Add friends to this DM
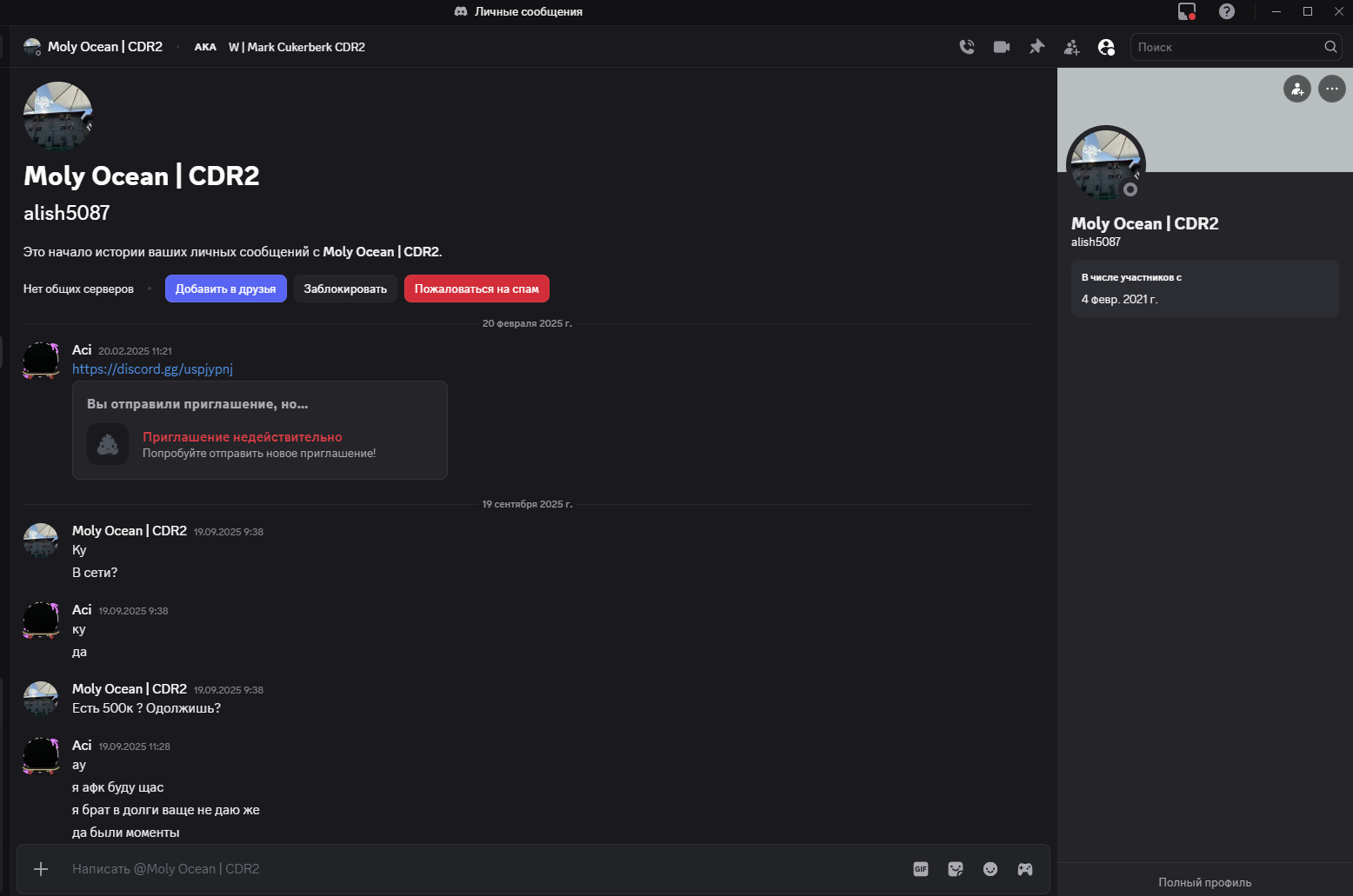Image resolution: width=1353 pixels, height=896 pixels. (x=1071, y=47)
